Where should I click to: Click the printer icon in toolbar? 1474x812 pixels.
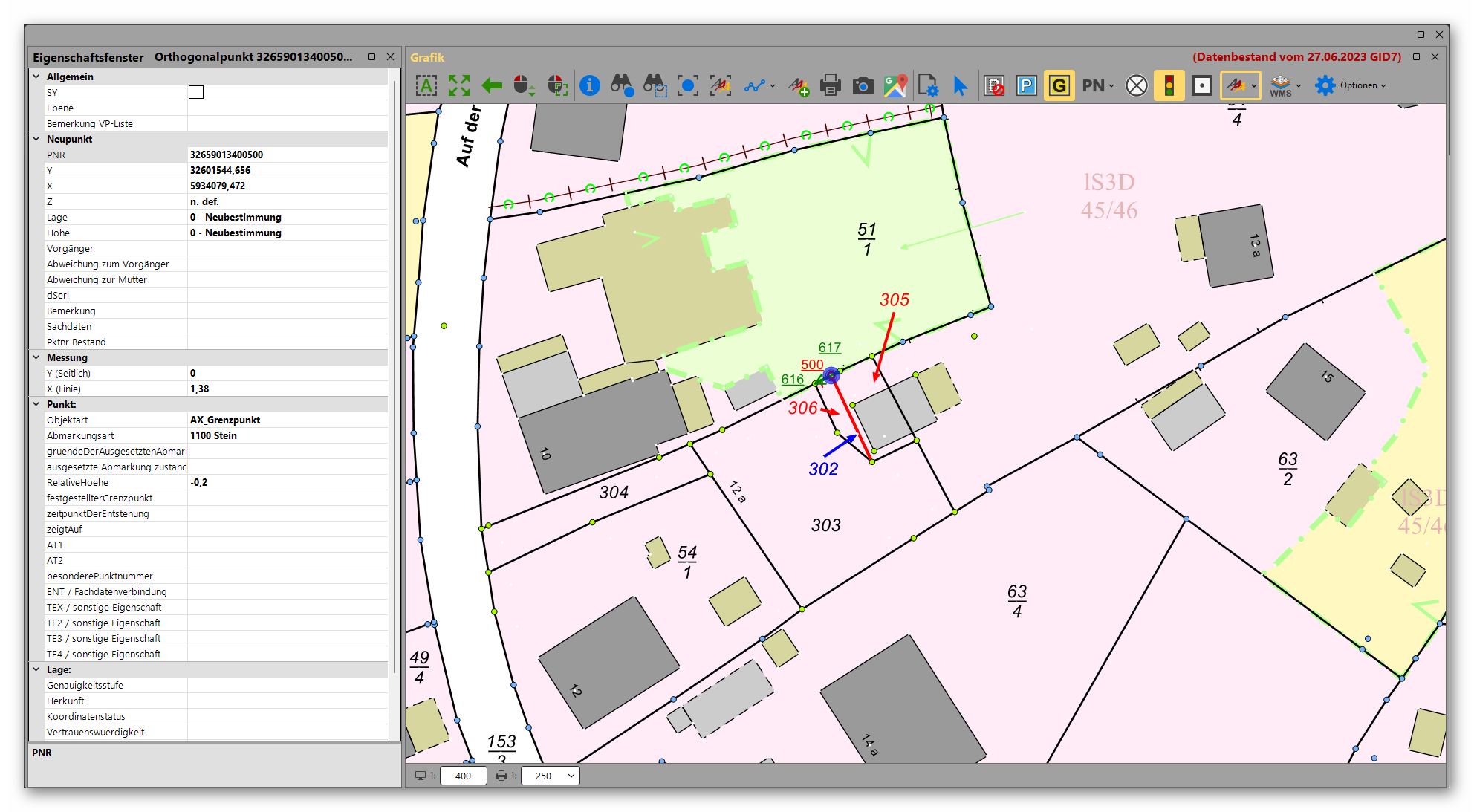(830, 85)
